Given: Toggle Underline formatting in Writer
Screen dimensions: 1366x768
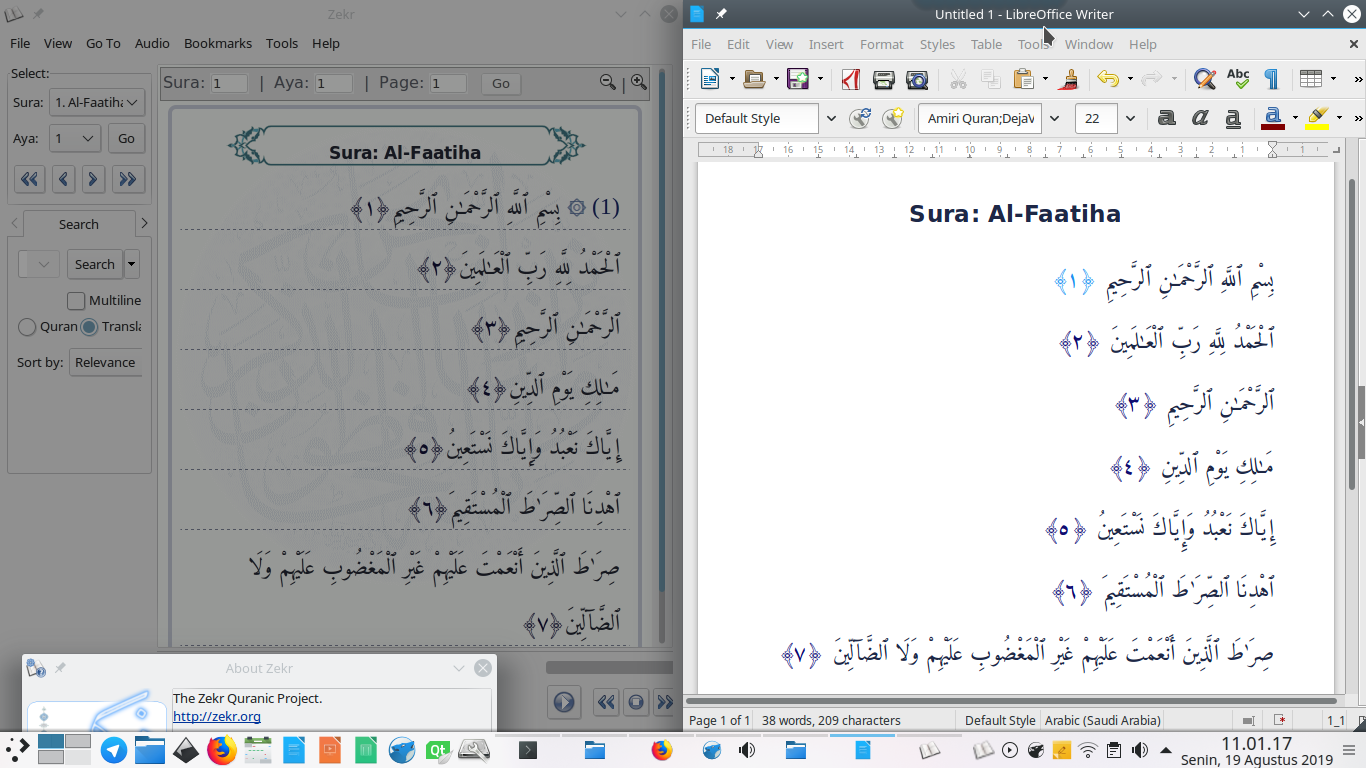Looking at the screenshot, I should coord(1233,118).
